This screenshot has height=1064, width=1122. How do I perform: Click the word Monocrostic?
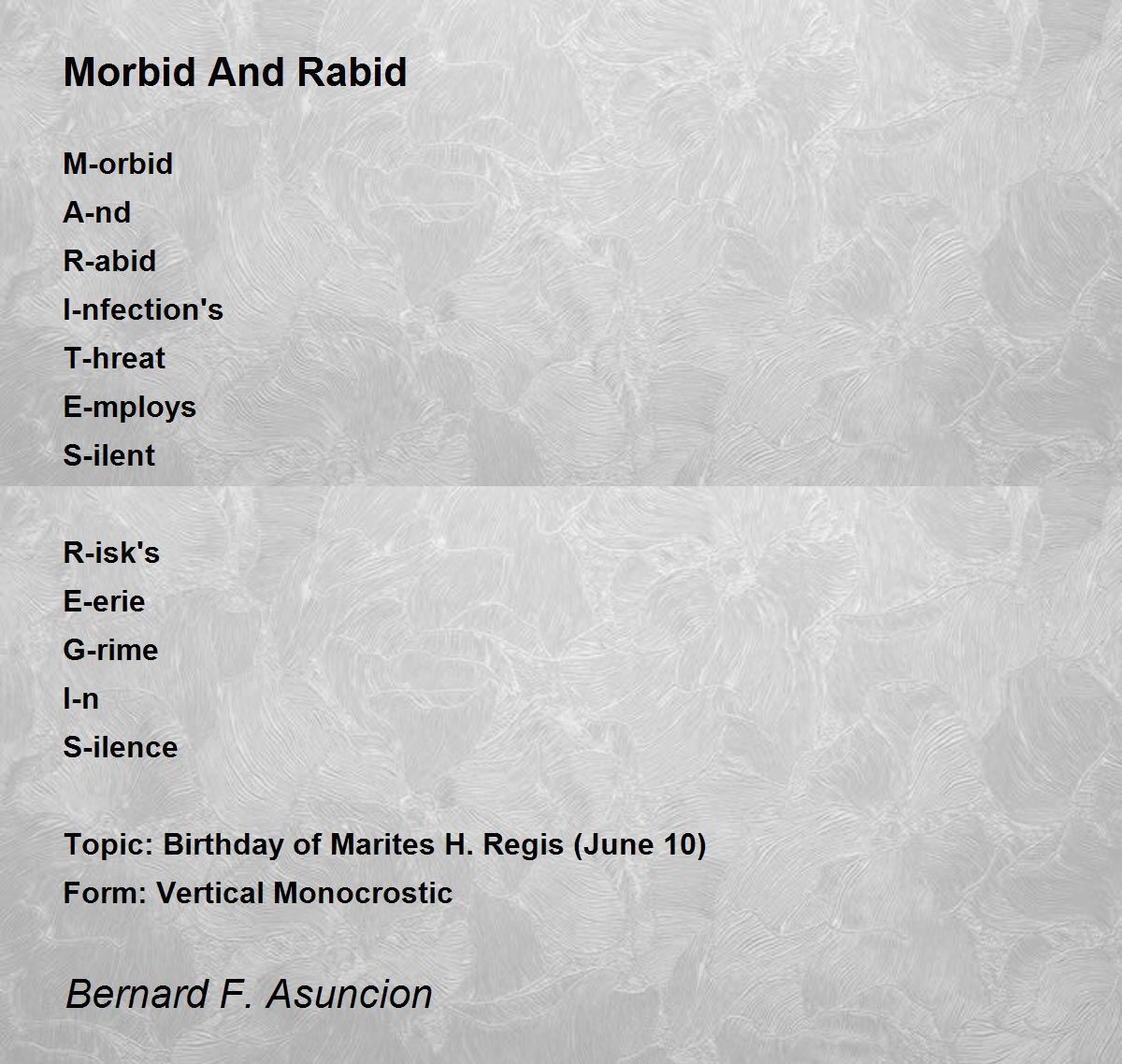coord(363,893)
